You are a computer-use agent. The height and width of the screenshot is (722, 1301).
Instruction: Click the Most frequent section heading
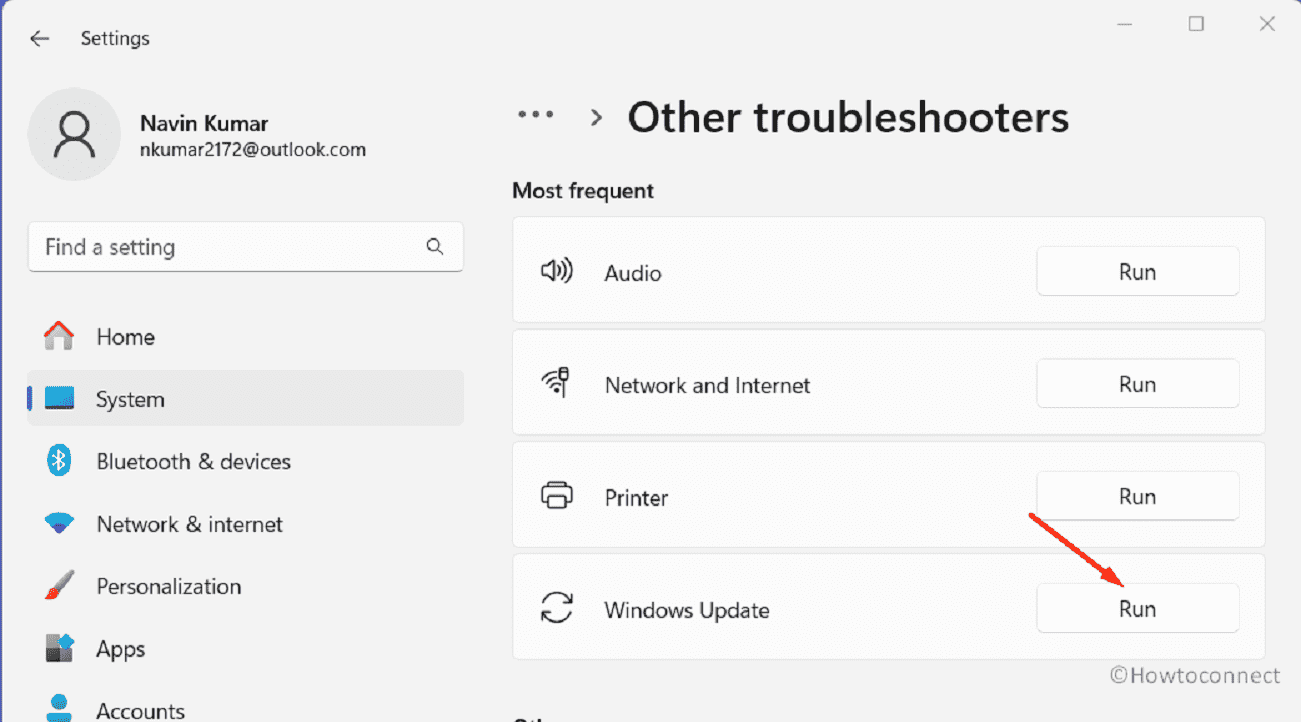583,191
